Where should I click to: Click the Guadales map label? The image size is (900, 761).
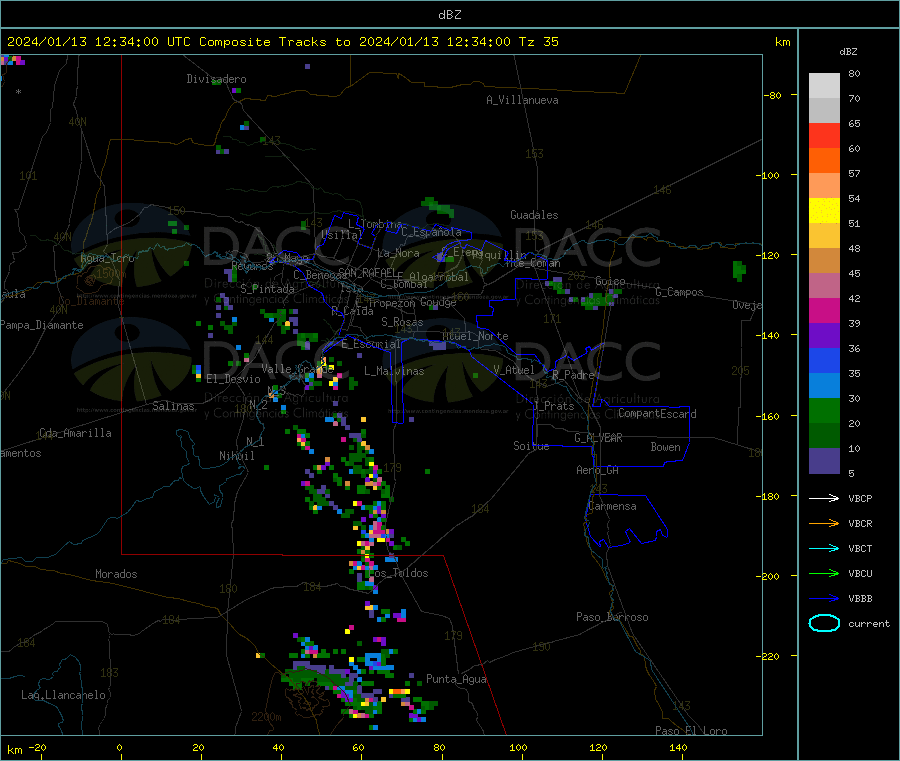534,215
